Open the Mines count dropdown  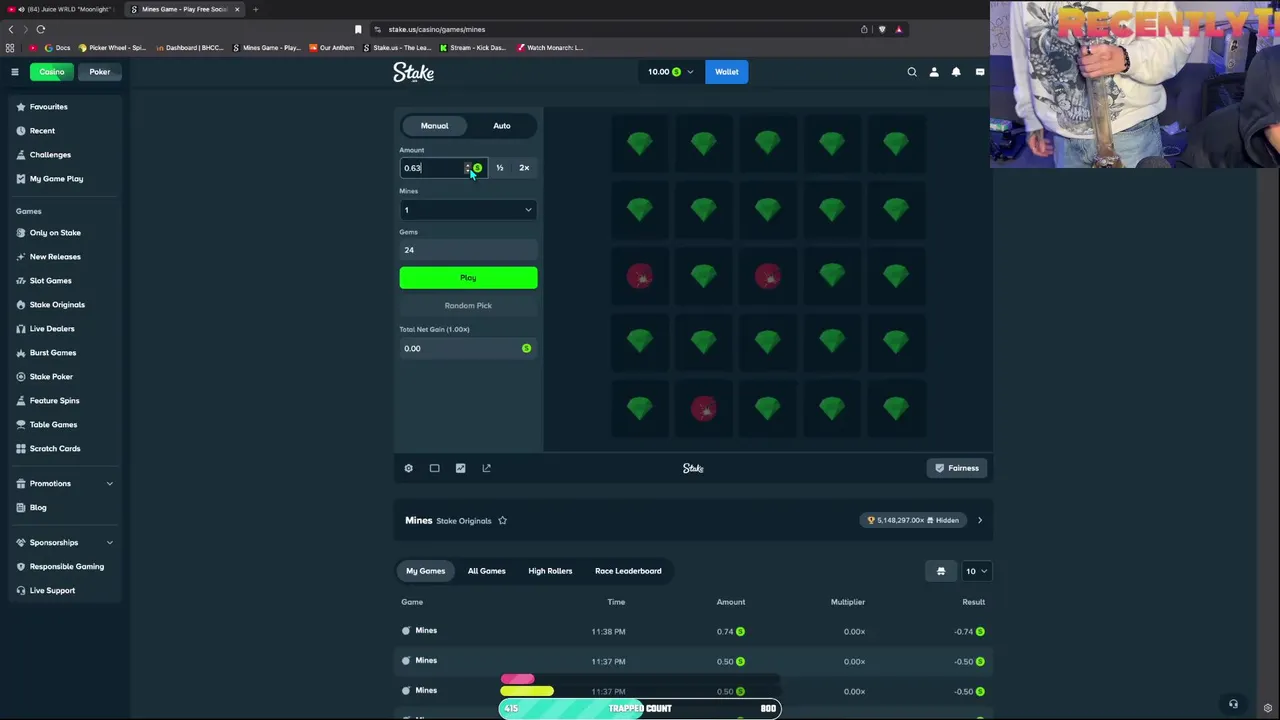pyautogui.click(x=468, y=210)
